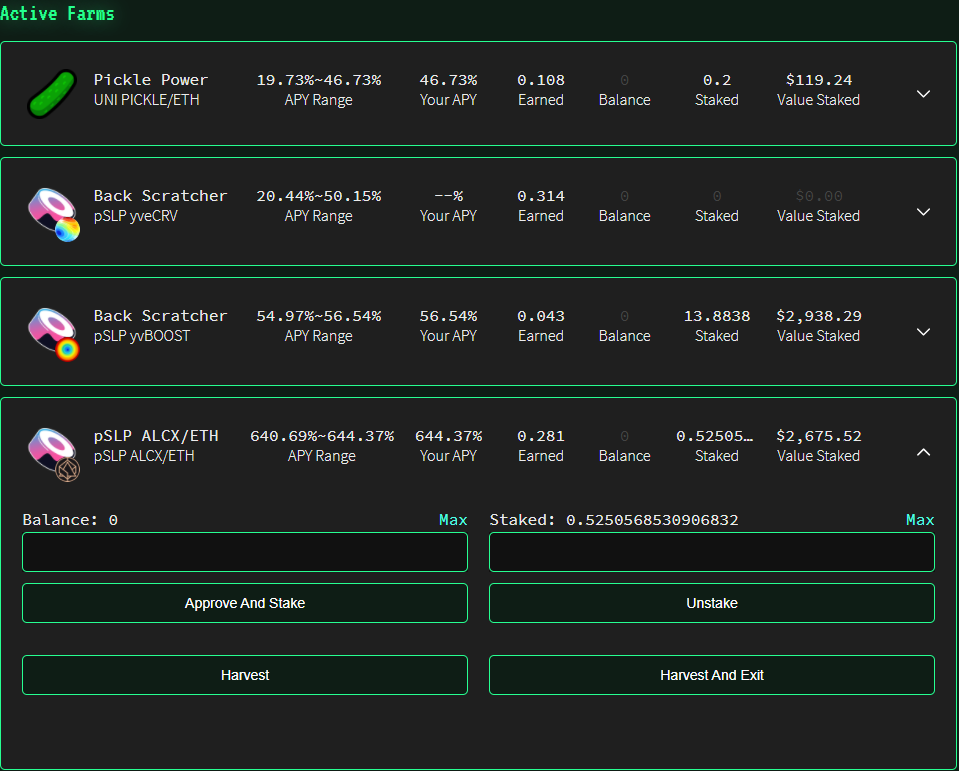The image size is (959, 771).
Task: Expand the pSLP yvBOOST farm chevron
Action: click(924, 331)
